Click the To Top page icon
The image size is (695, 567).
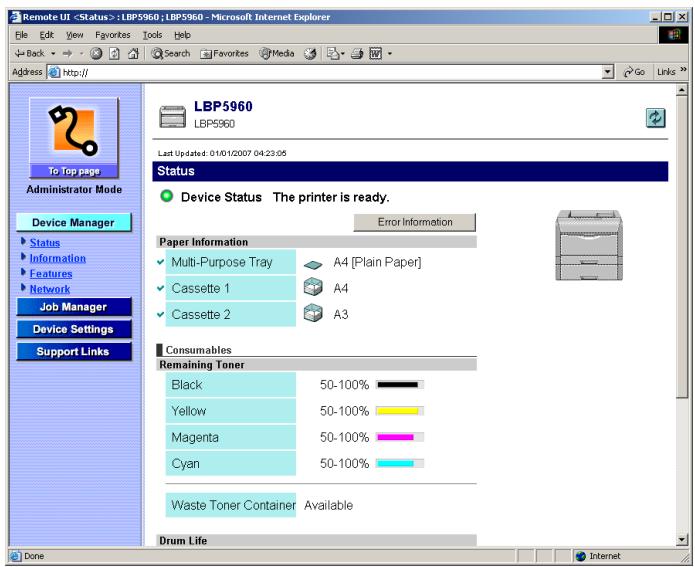pos(74,137)
